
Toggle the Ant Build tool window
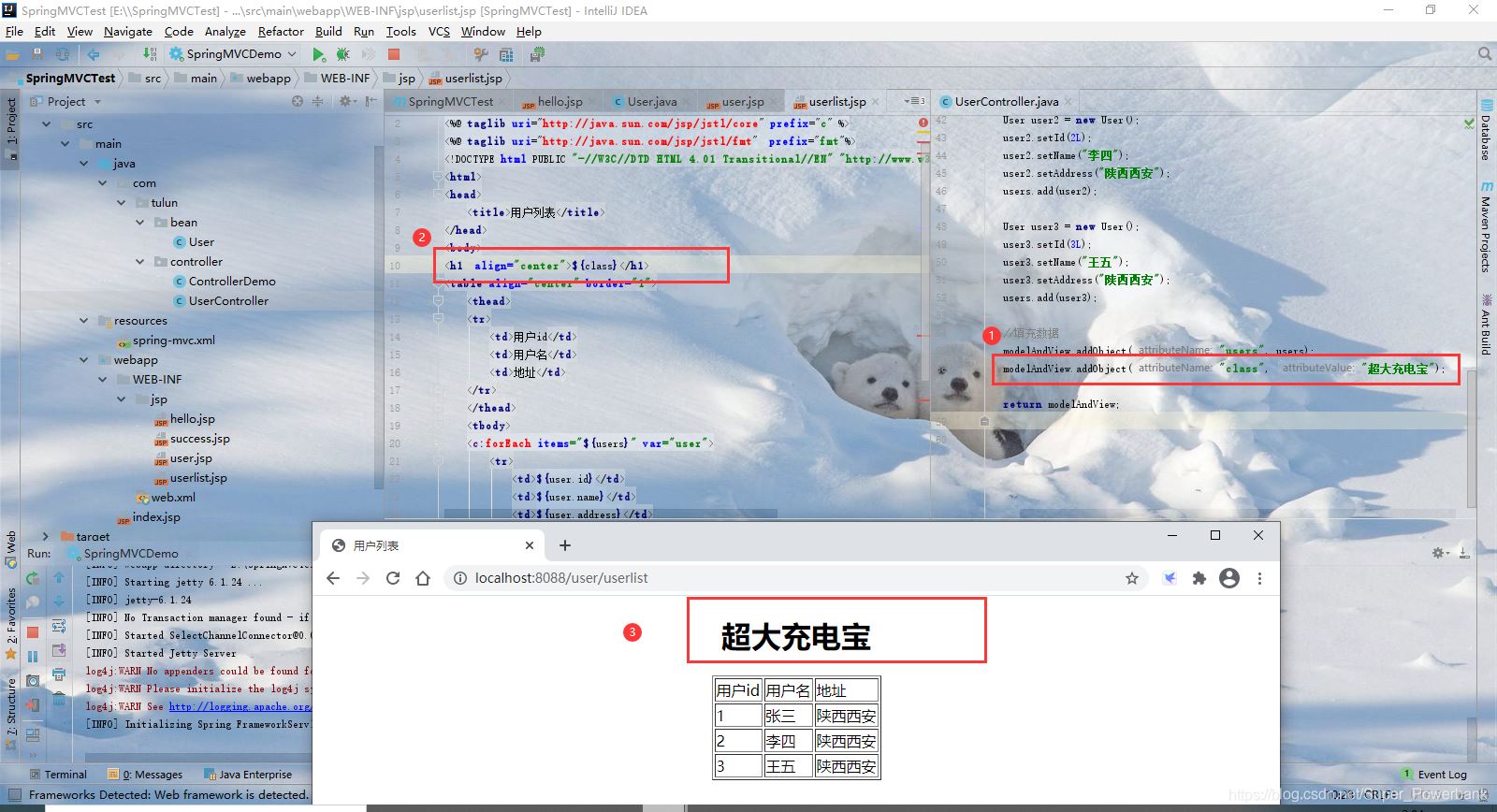1486,324
